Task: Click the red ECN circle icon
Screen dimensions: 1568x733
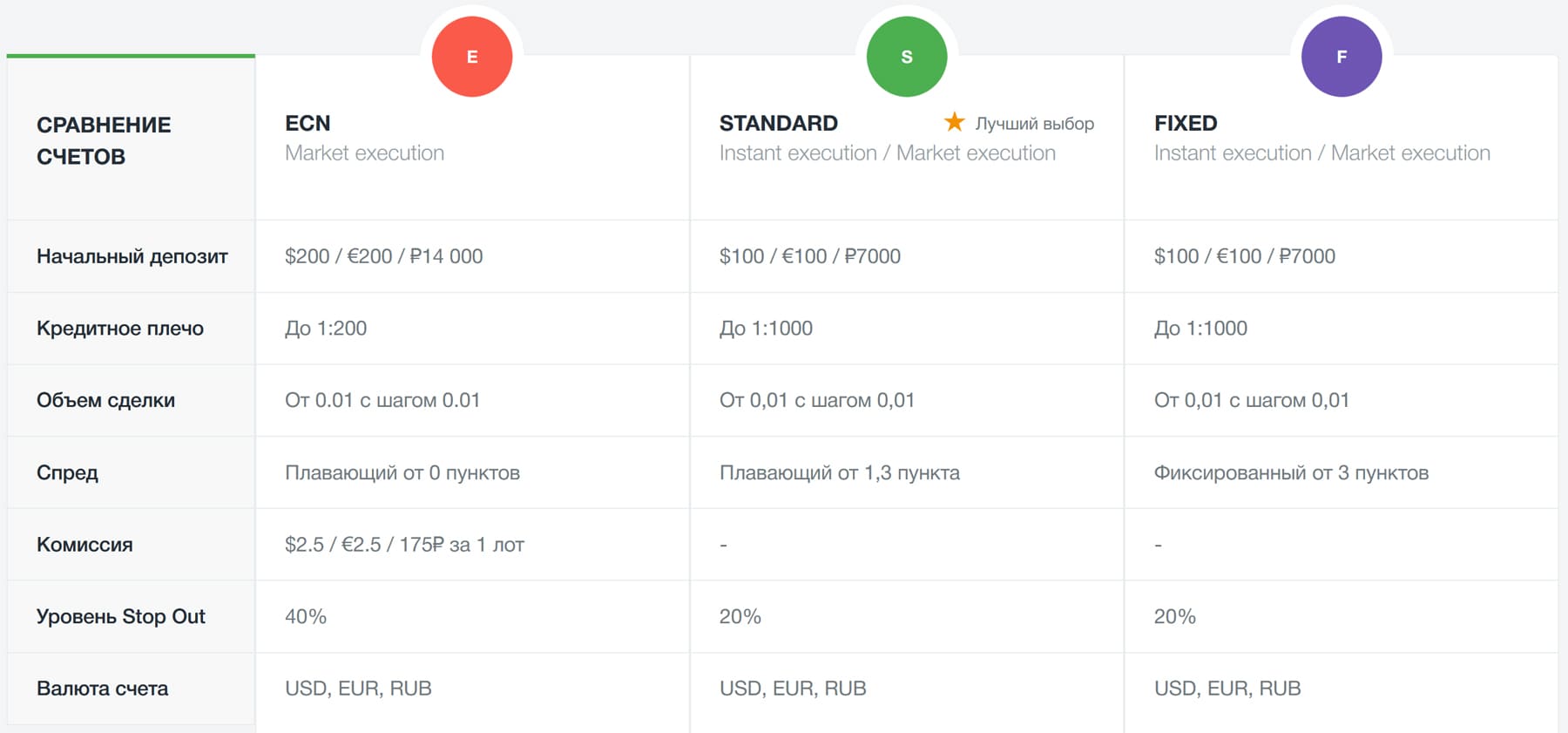Action: pos(472,57)
